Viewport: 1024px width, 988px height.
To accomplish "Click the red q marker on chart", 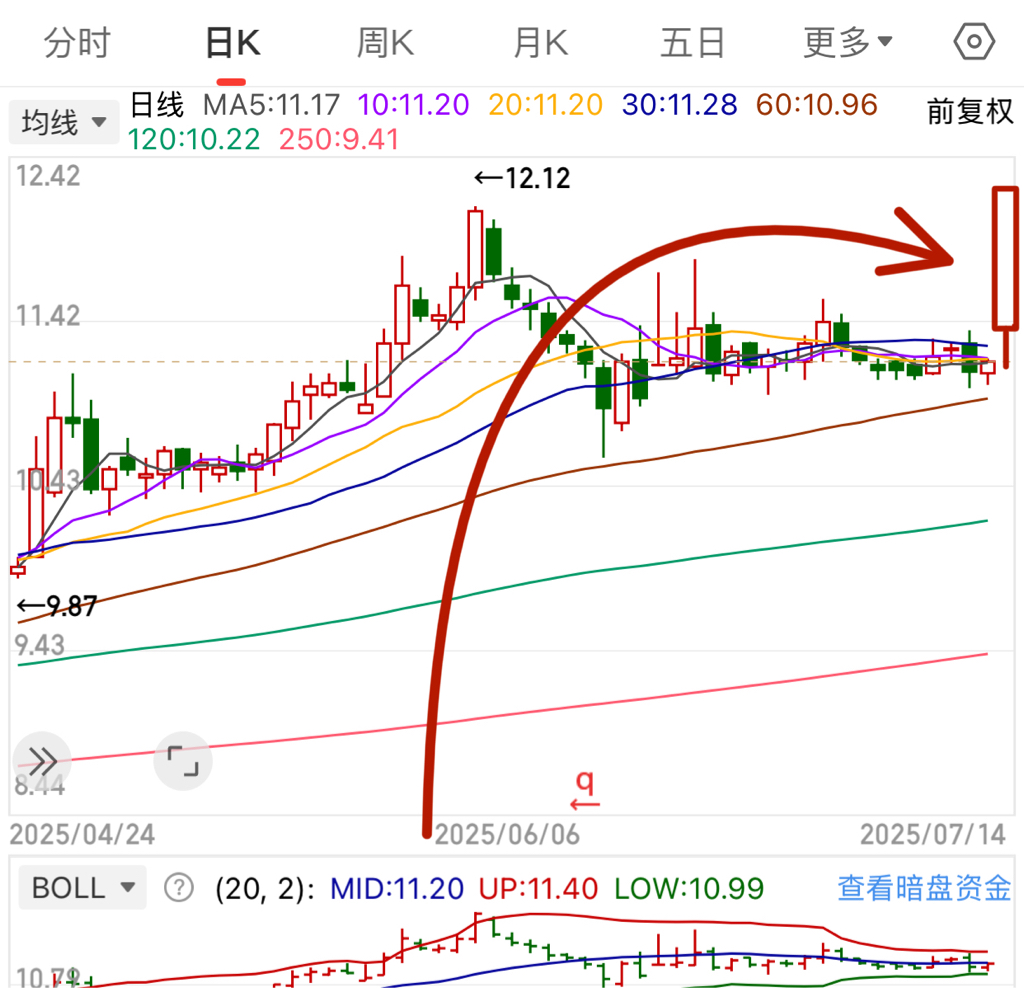I will tap(585, 789).
